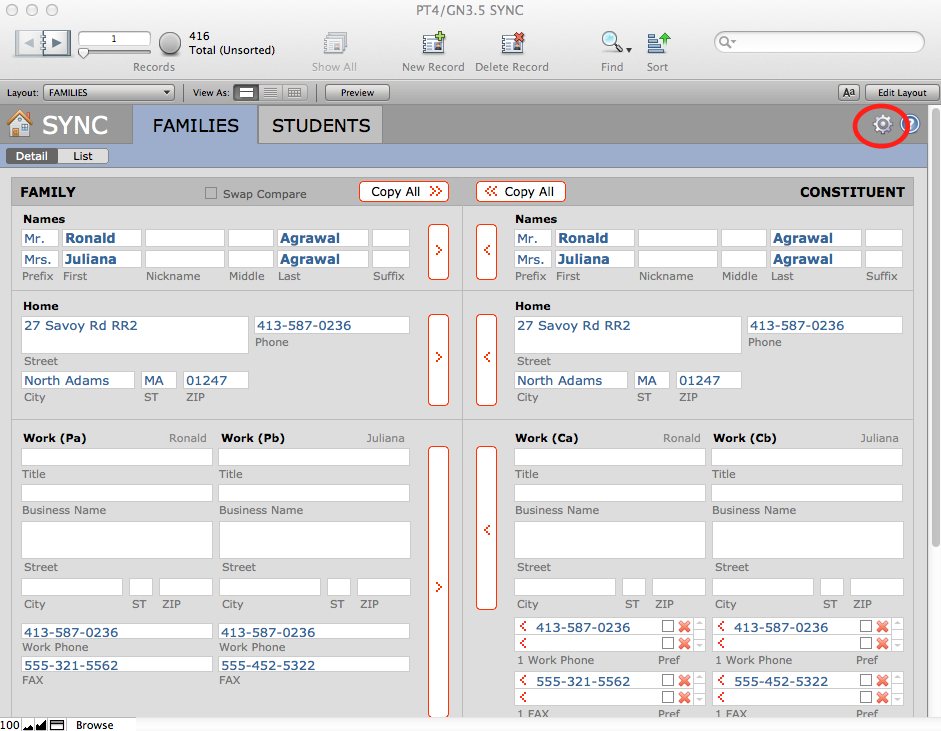
Task: Expand the Find magnifier dropdown arrow
Action: coord(628,48)
